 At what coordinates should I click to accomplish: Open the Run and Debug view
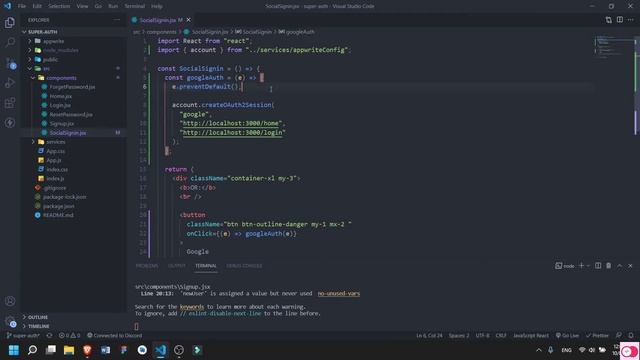point(10,82)
